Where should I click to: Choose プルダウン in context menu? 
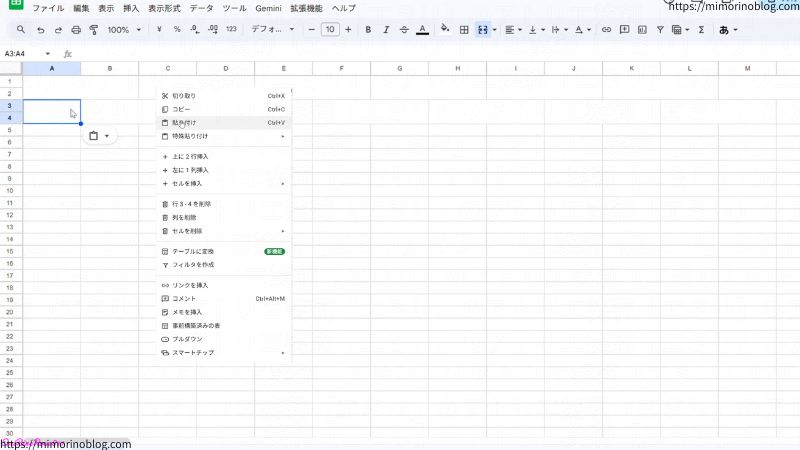223,339
